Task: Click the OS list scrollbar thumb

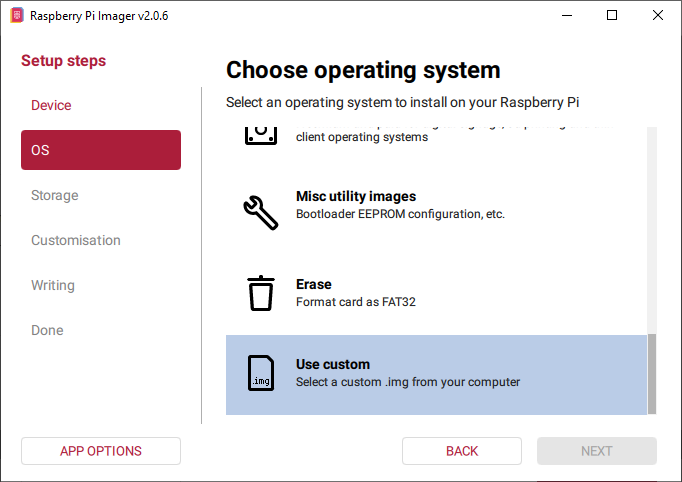Action: 652,373
